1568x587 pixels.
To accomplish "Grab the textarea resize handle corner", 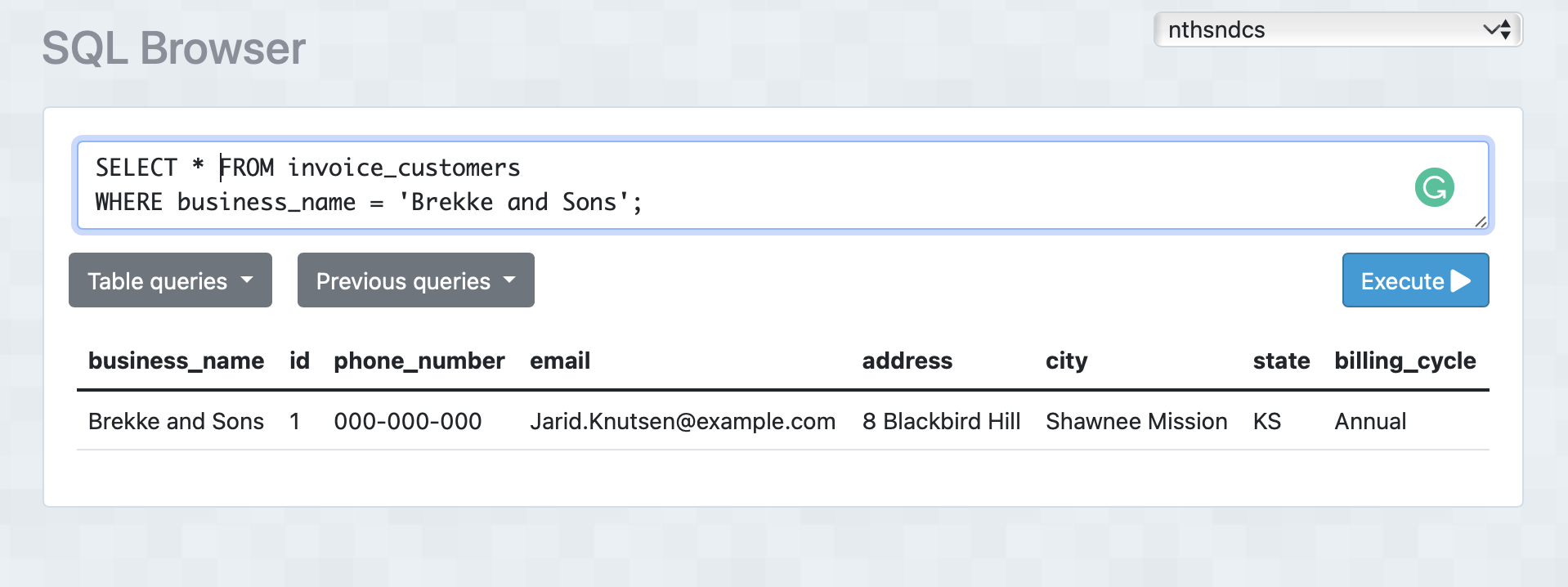I will (1481, 222).
